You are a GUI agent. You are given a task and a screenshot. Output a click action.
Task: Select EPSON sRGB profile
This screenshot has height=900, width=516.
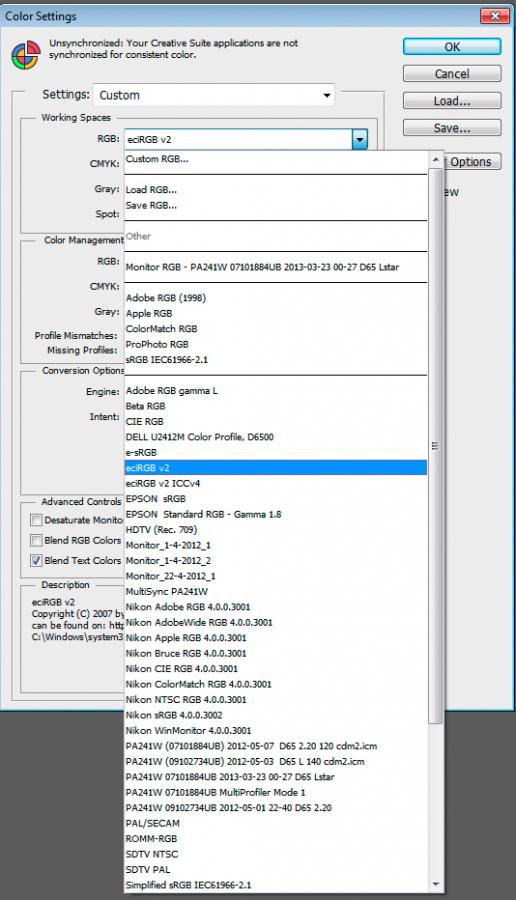pyautogui.click(x=276, y=499)
